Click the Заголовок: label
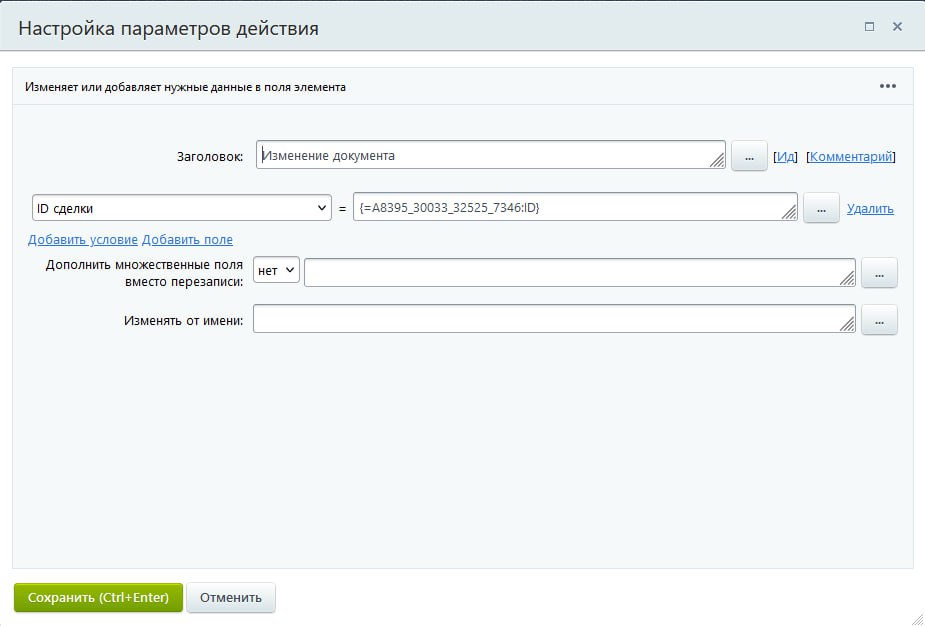This screenshot has width=925, height=626. (210, 156)
